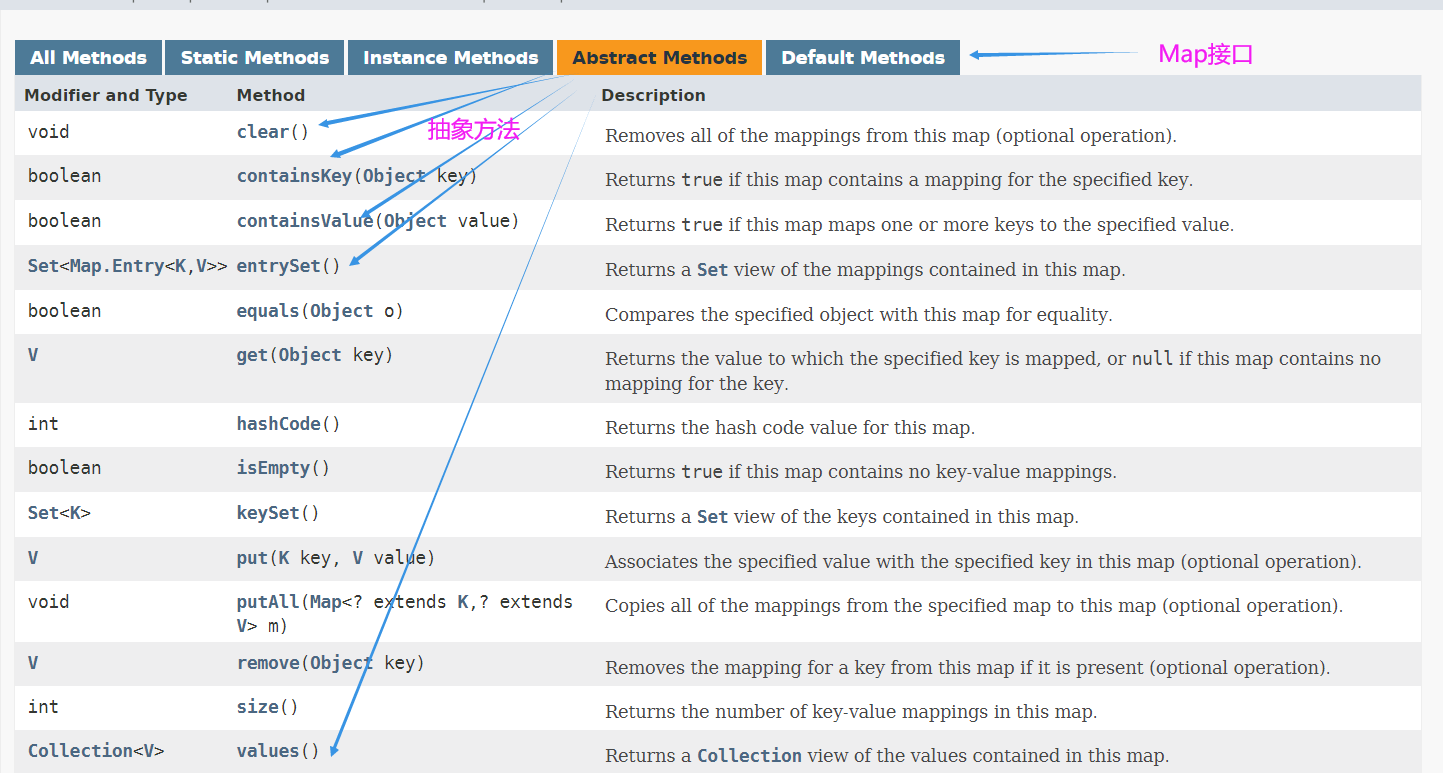Click the Abstract Methods tab
The height and width of the screenshot is (773, 1443).
click(x=659, y=57)
